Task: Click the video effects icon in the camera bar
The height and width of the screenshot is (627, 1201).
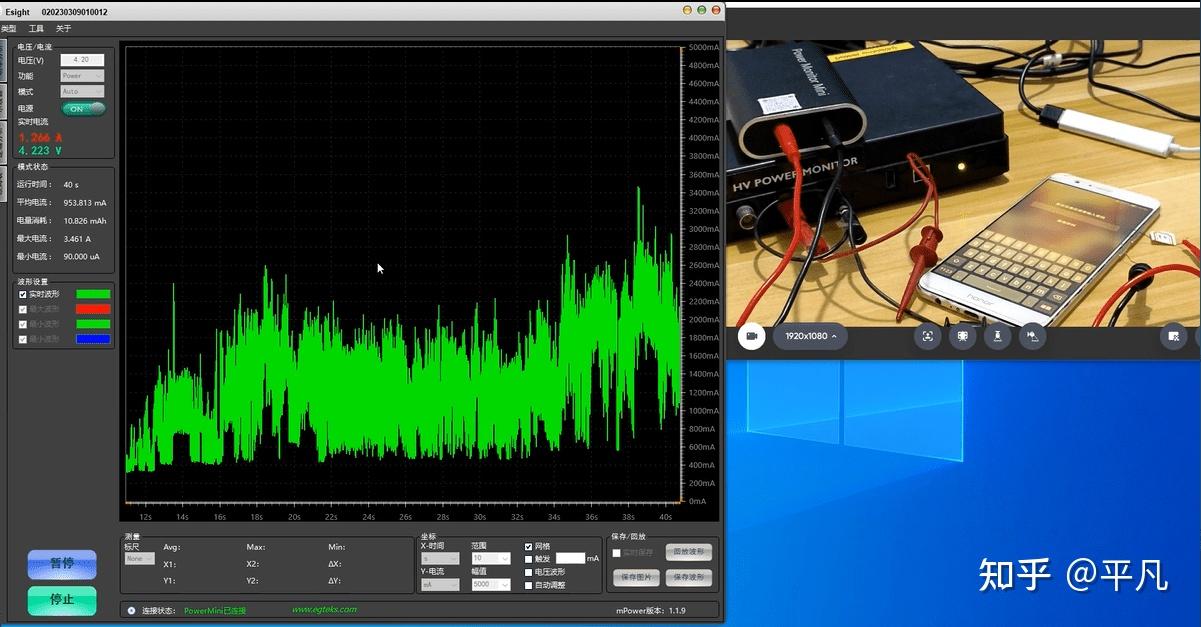Action: [x=962, y=337]
